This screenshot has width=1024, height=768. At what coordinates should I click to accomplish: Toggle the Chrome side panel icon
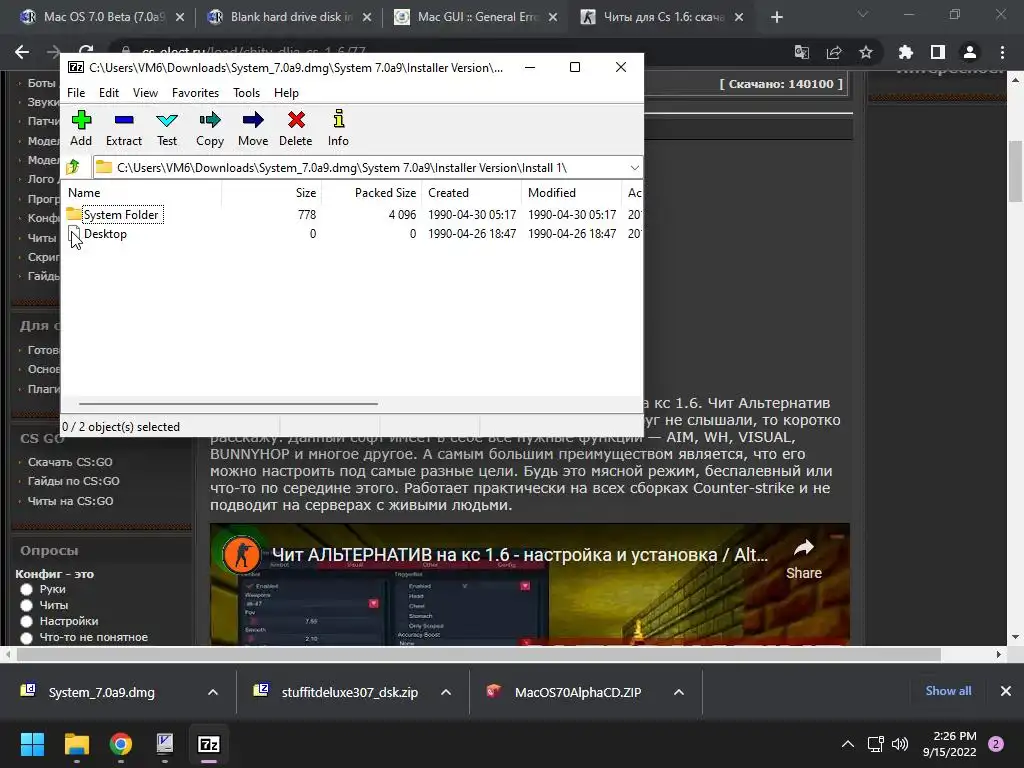click(x=938, y=52)
